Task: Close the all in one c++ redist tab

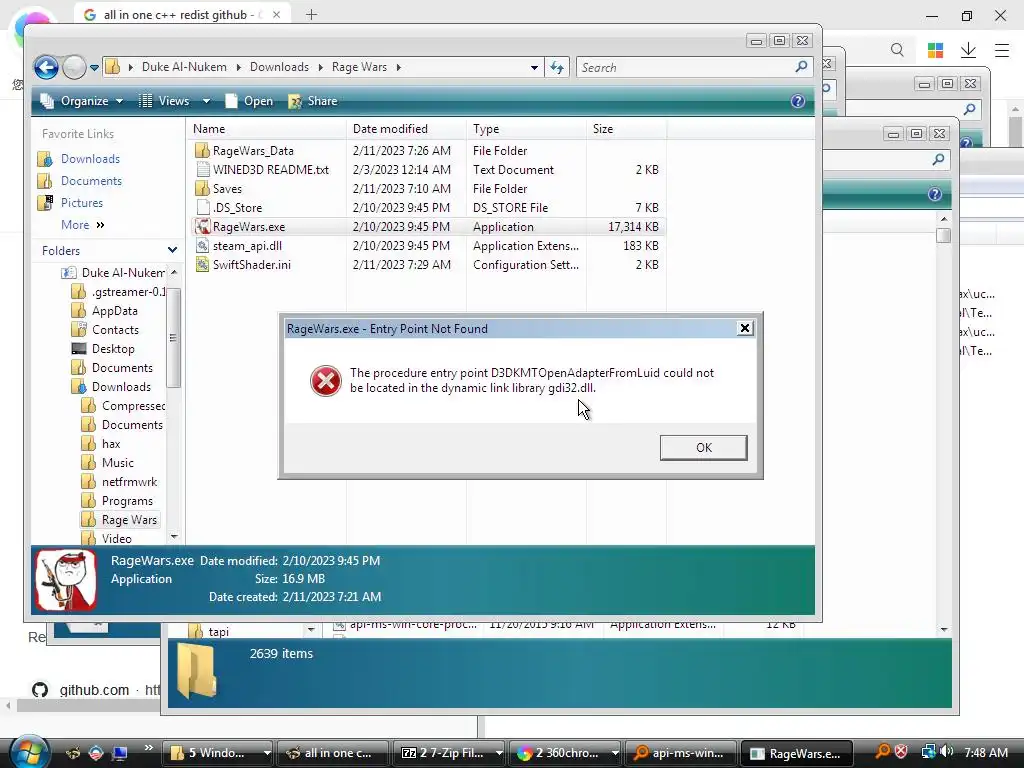Action: [276, 14]
